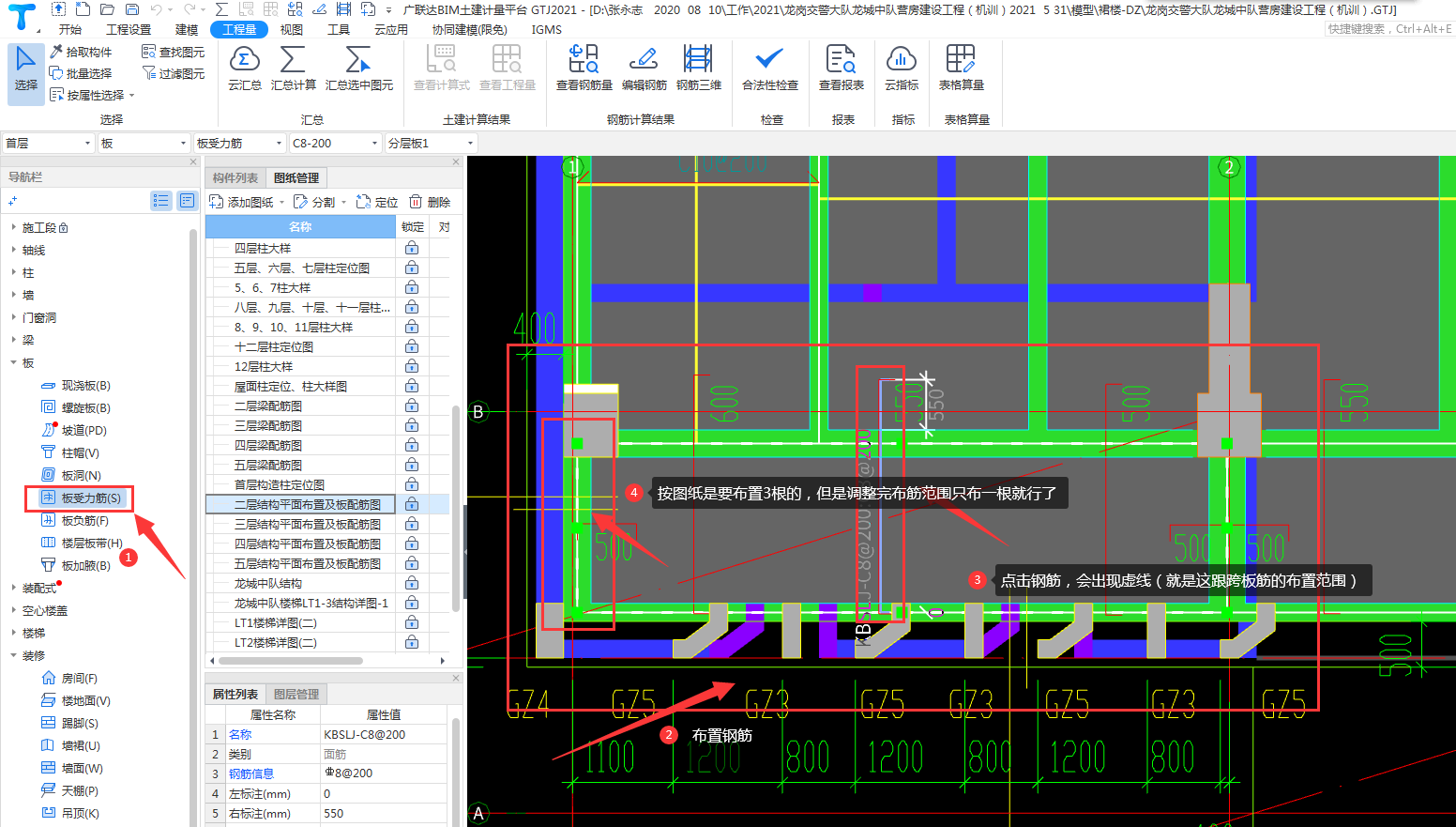
Task: Click 查找图元 find element tool
Action: coord(173,52)
